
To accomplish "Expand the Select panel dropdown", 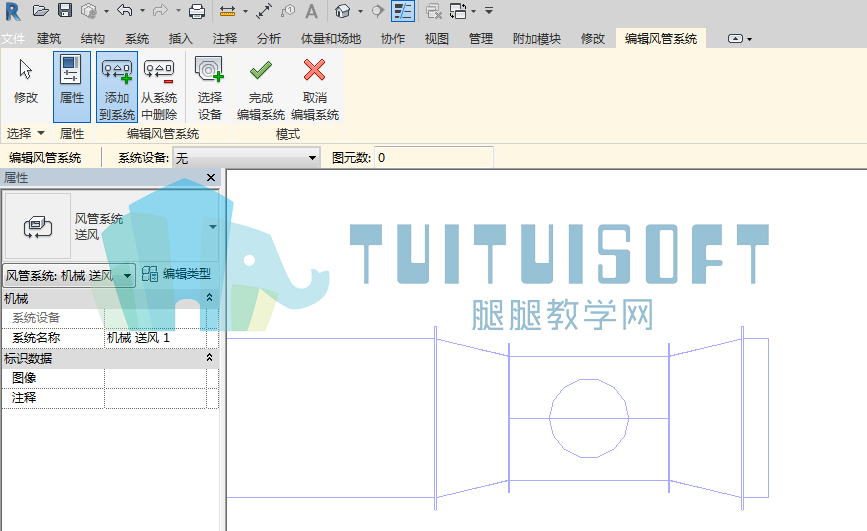I will point(25,133).
